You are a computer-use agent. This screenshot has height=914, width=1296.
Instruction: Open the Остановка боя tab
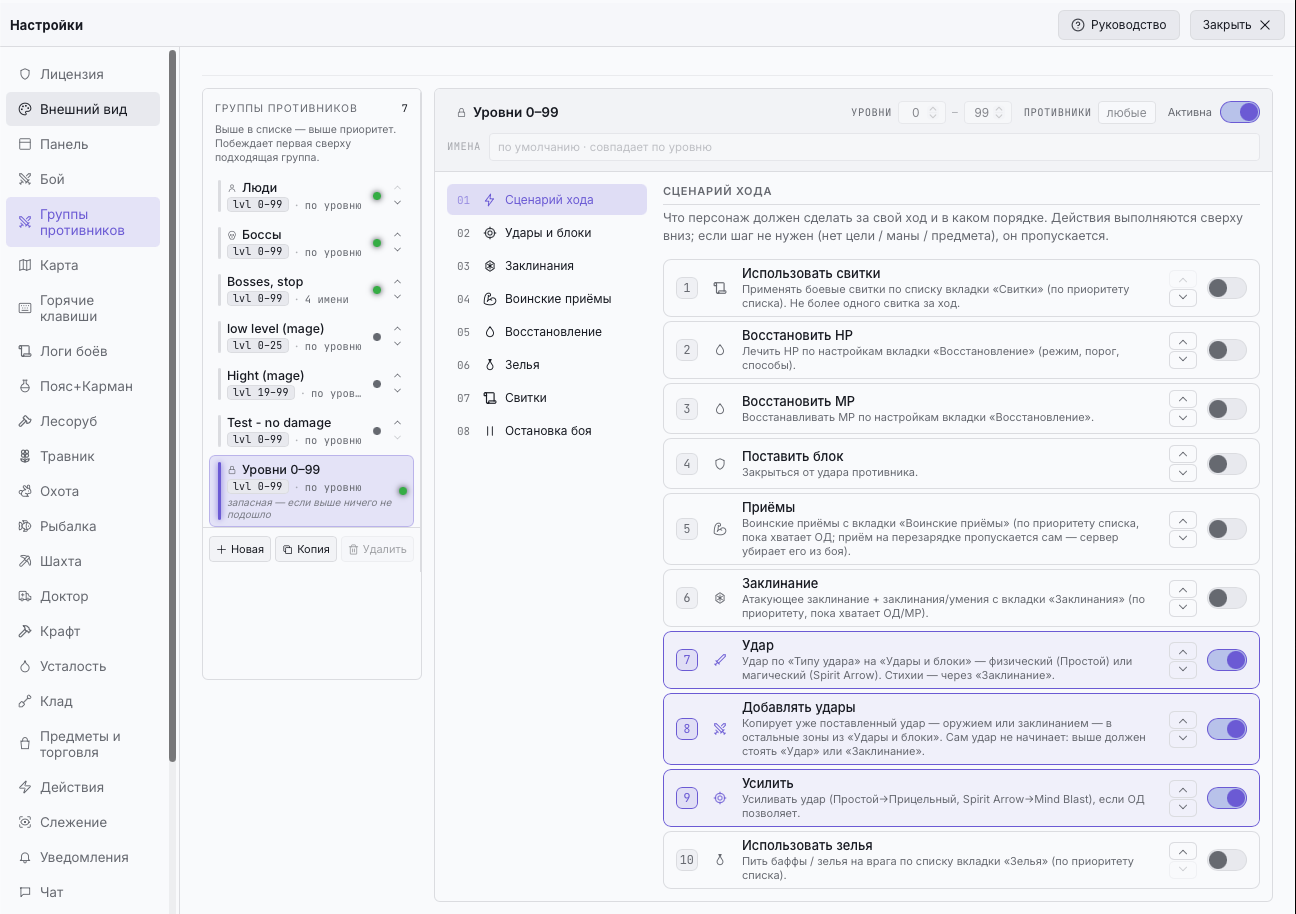(547, 431)
